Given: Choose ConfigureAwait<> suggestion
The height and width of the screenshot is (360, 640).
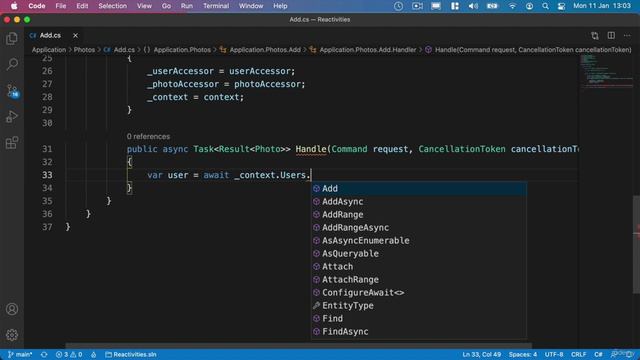Looking at the screenshot, I should pos(419,293).
